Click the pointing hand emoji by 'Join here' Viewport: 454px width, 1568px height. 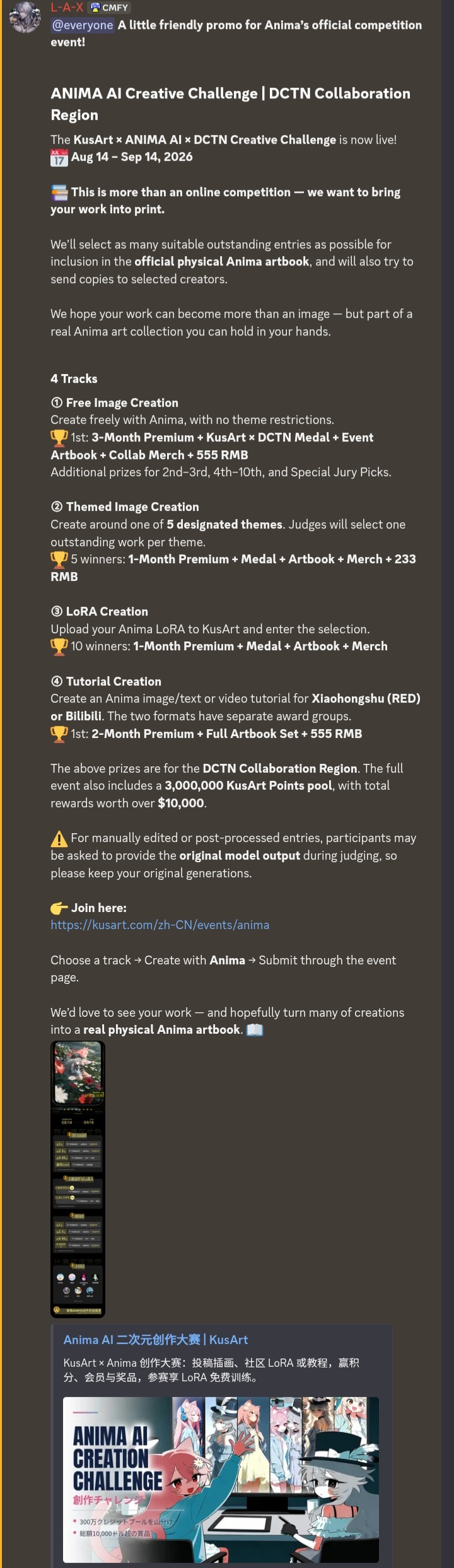(59, 908)
